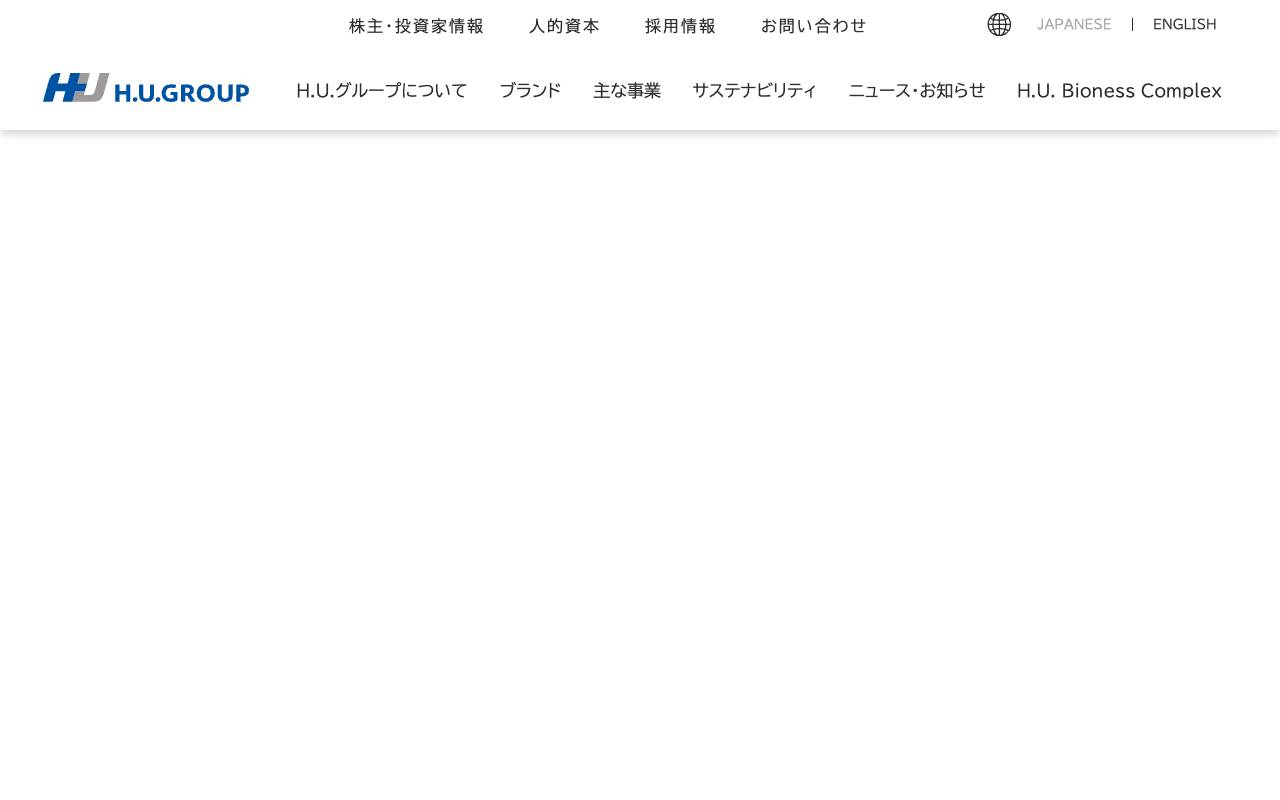Keep JAPANESE as the selected language
Viewport: 1280px width, 800px height.
pos(1074,24)
